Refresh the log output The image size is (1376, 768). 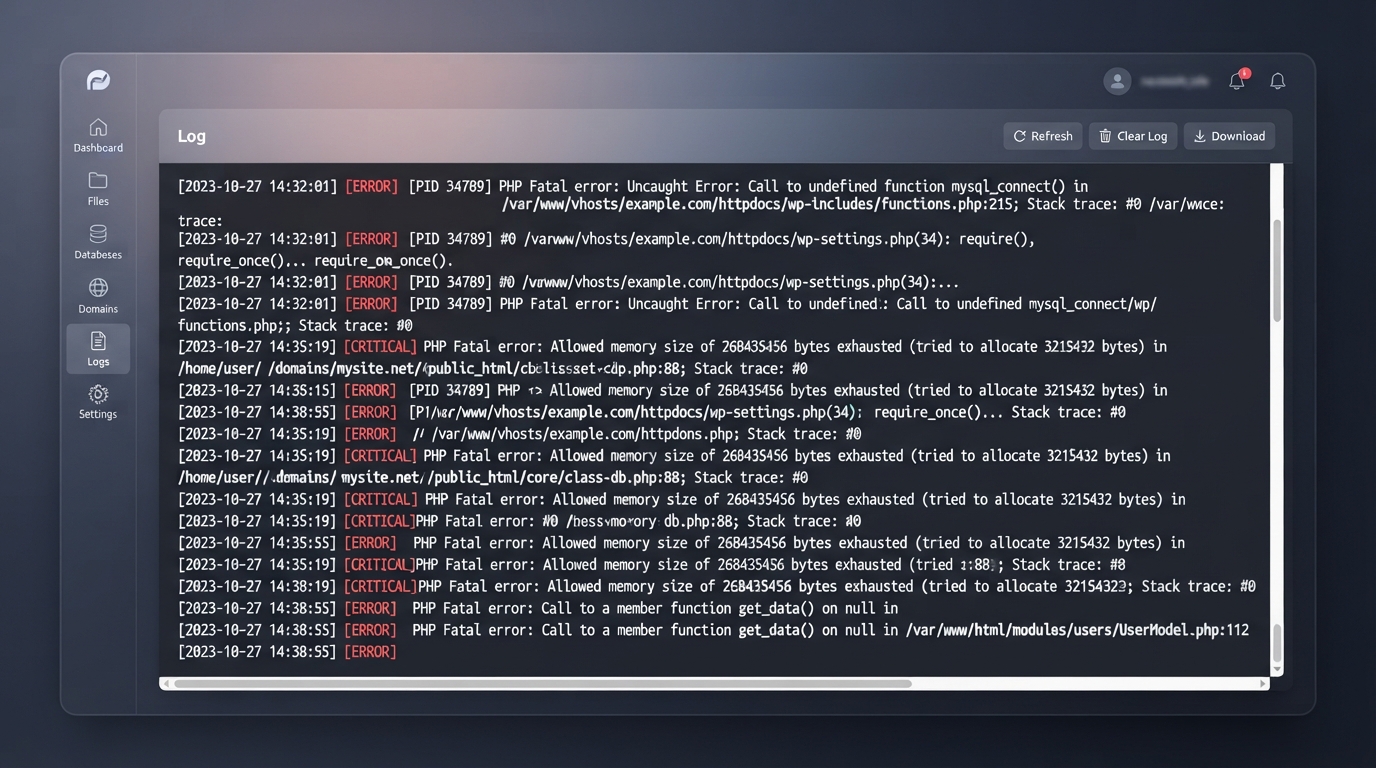[x=1043, y=136]
